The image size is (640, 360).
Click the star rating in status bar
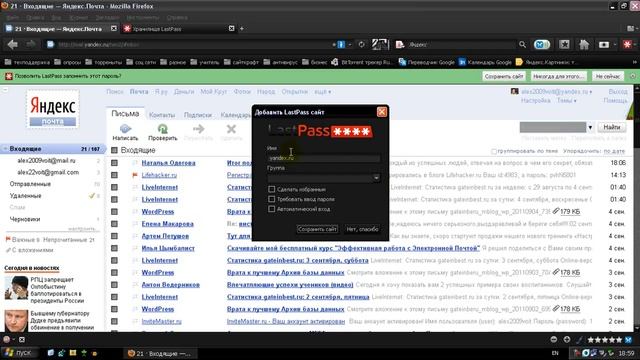tap(604, 340)
